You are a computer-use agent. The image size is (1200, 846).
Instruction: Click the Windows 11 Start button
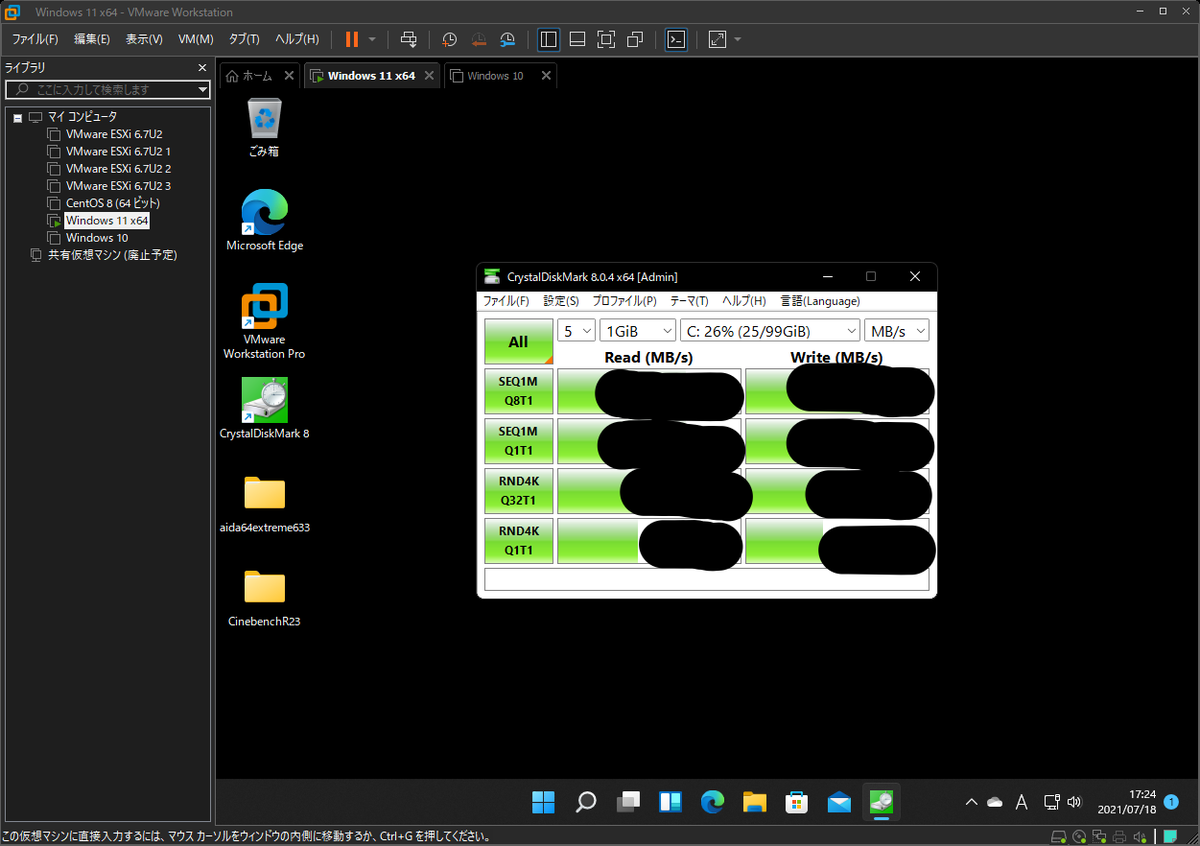point(543,801)
